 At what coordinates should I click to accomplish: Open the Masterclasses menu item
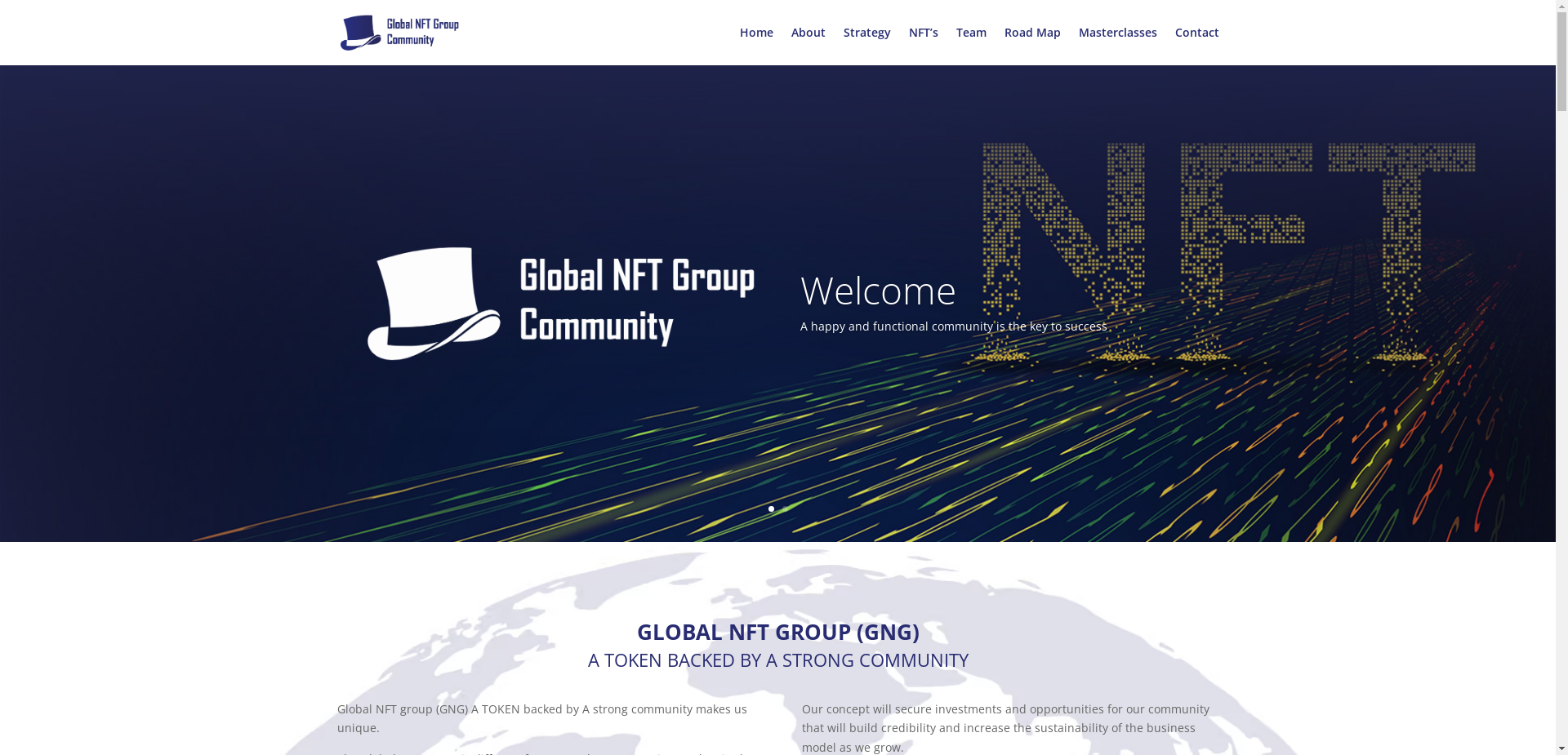[x=1117, y=33]
